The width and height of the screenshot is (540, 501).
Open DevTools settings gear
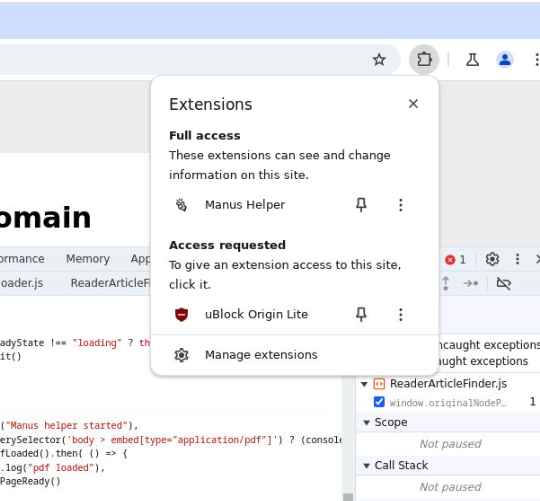[492, 259]
